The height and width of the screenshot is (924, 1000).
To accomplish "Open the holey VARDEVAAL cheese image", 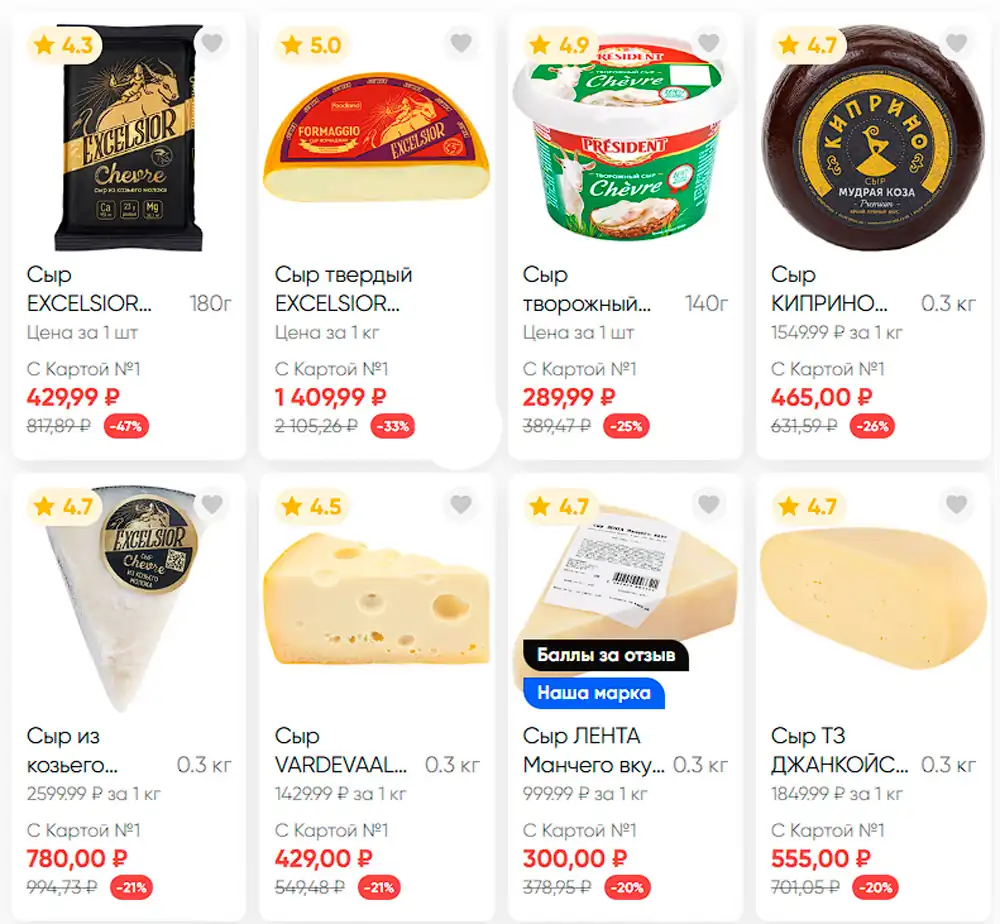I will [x=377, y=599].
